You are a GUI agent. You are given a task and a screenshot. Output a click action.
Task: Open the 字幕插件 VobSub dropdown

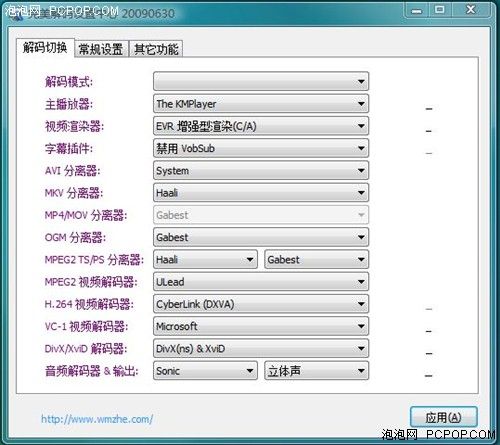pyautogui.click(x=261, y=148)
